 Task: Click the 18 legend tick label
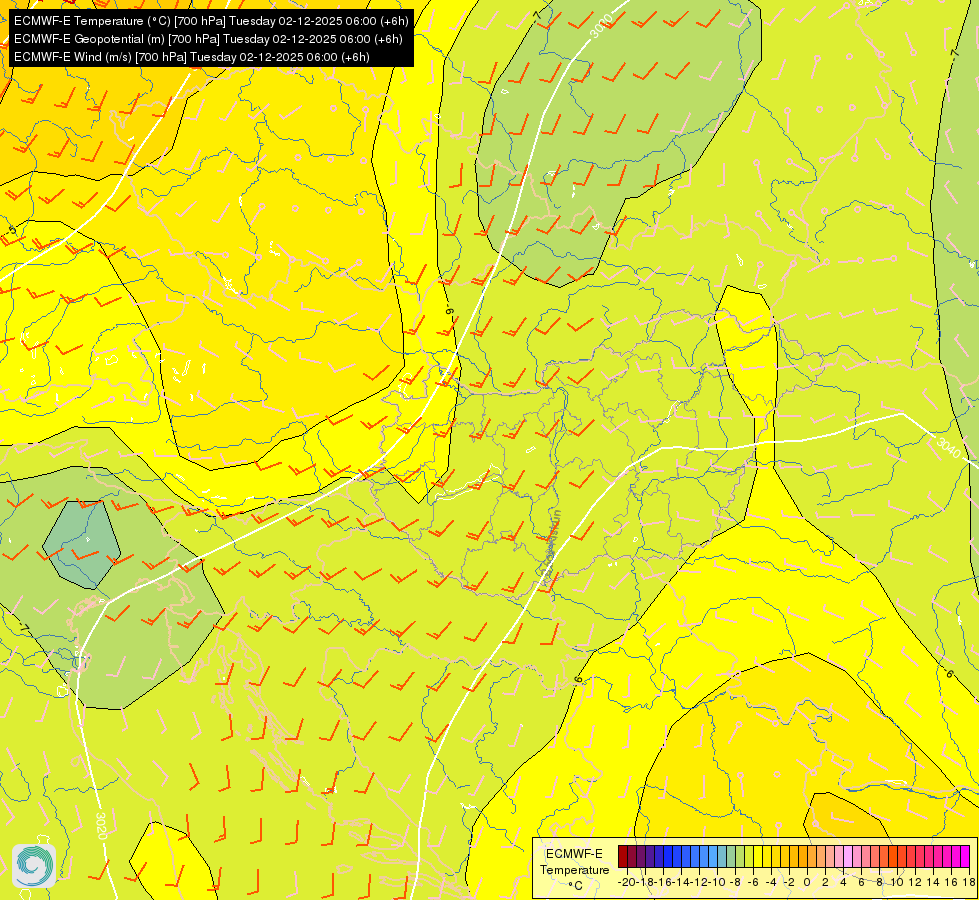point(968,882)
